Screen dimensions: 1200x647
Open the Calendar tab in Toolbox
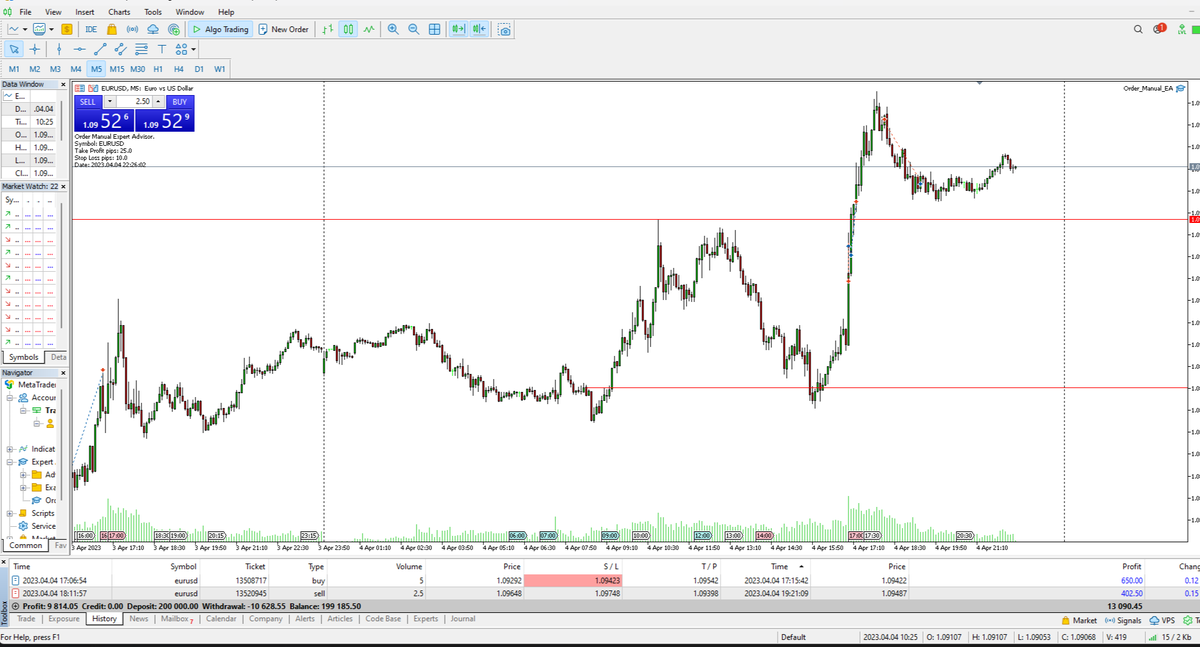(221, 619)
